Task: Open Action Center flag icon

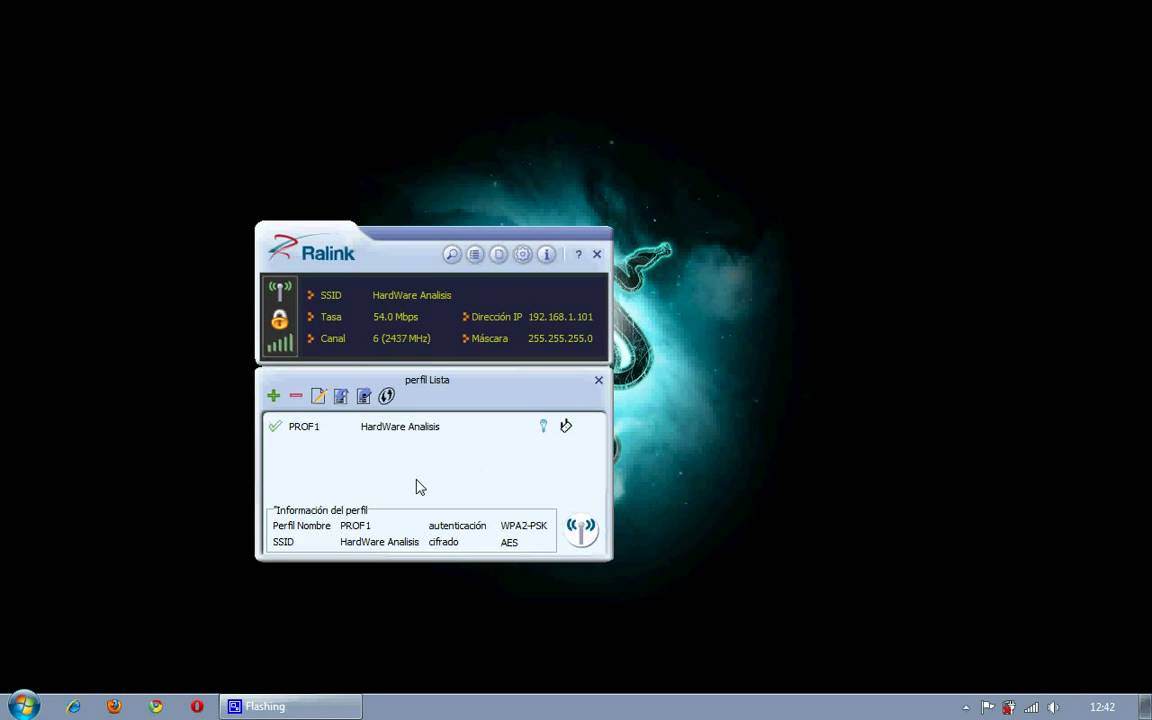Action: (x=987, y=707)
